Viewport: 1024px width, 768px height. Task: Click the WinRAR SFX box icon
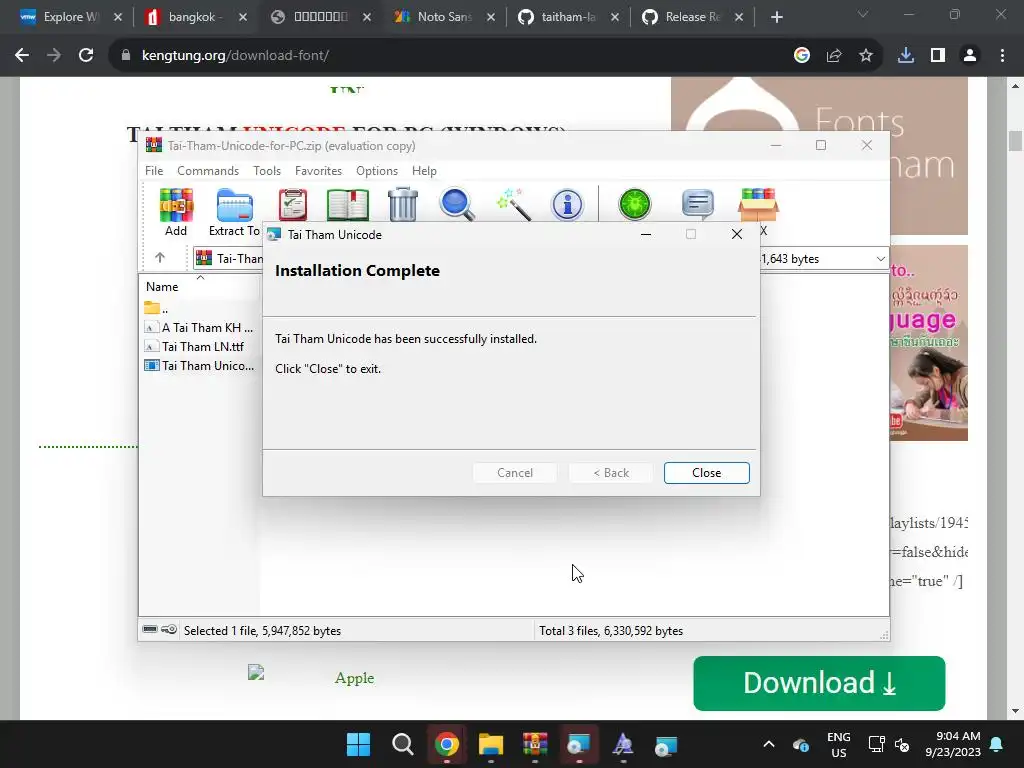click(x=758, y=205)
